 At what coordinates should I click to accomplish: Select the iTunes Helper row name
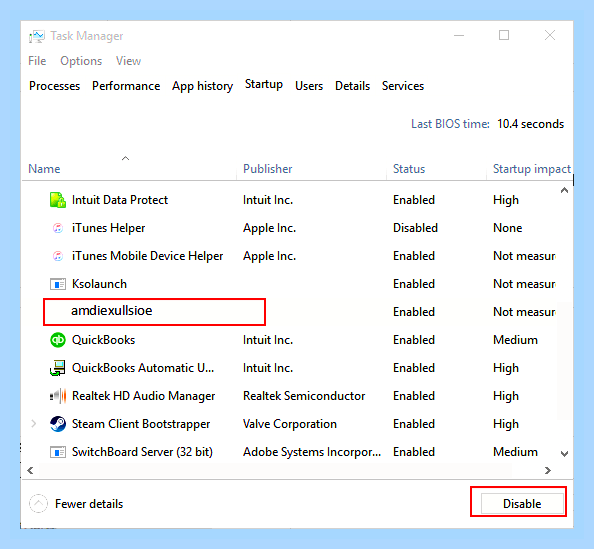108,228
